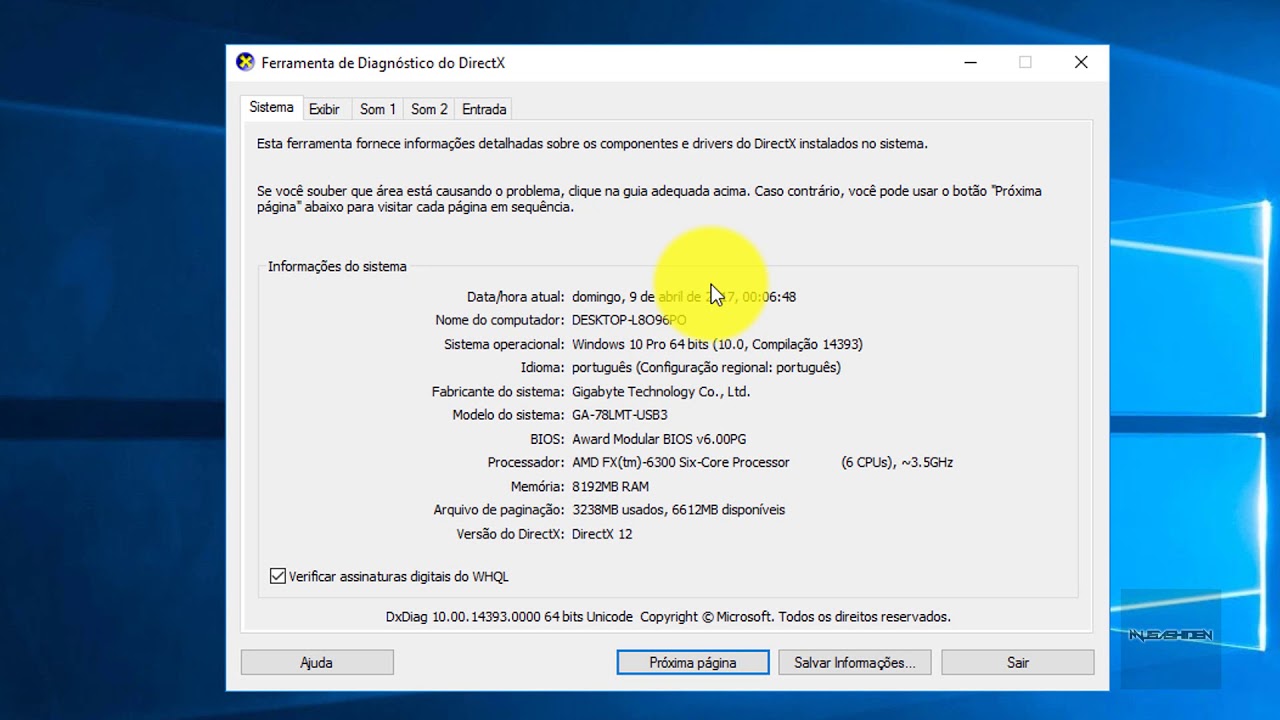Screen dimensions: 1280x720
Task: Click the Data/hora atual label
Action: coord(516,297)
